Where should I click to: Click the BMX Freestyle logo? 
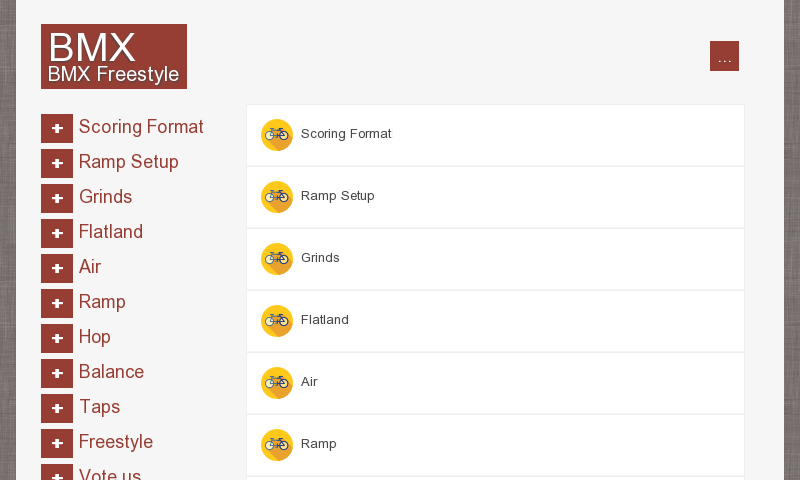[114, 57]
